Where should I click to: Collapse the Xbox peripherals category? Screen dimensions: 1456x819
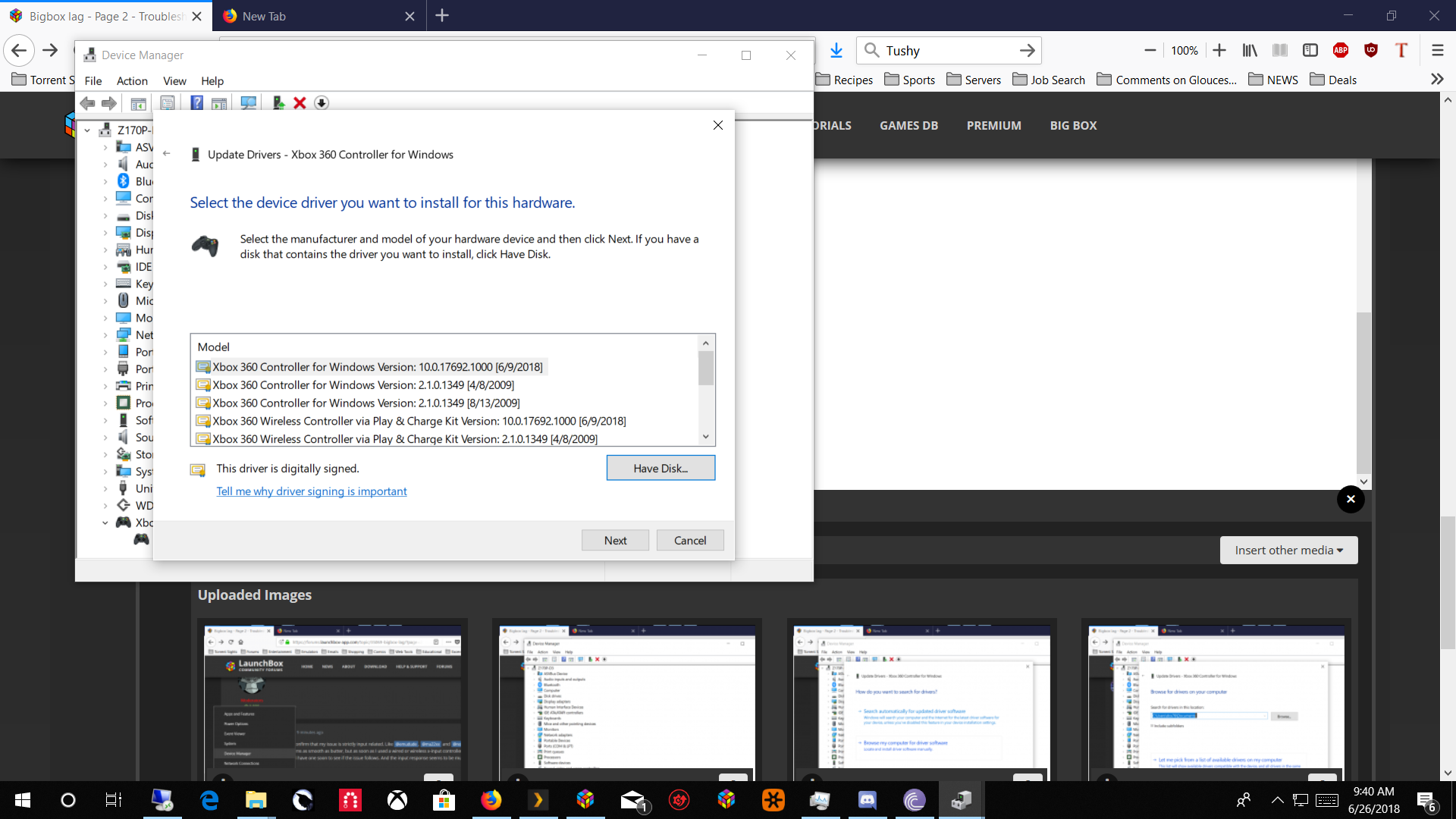105,522
